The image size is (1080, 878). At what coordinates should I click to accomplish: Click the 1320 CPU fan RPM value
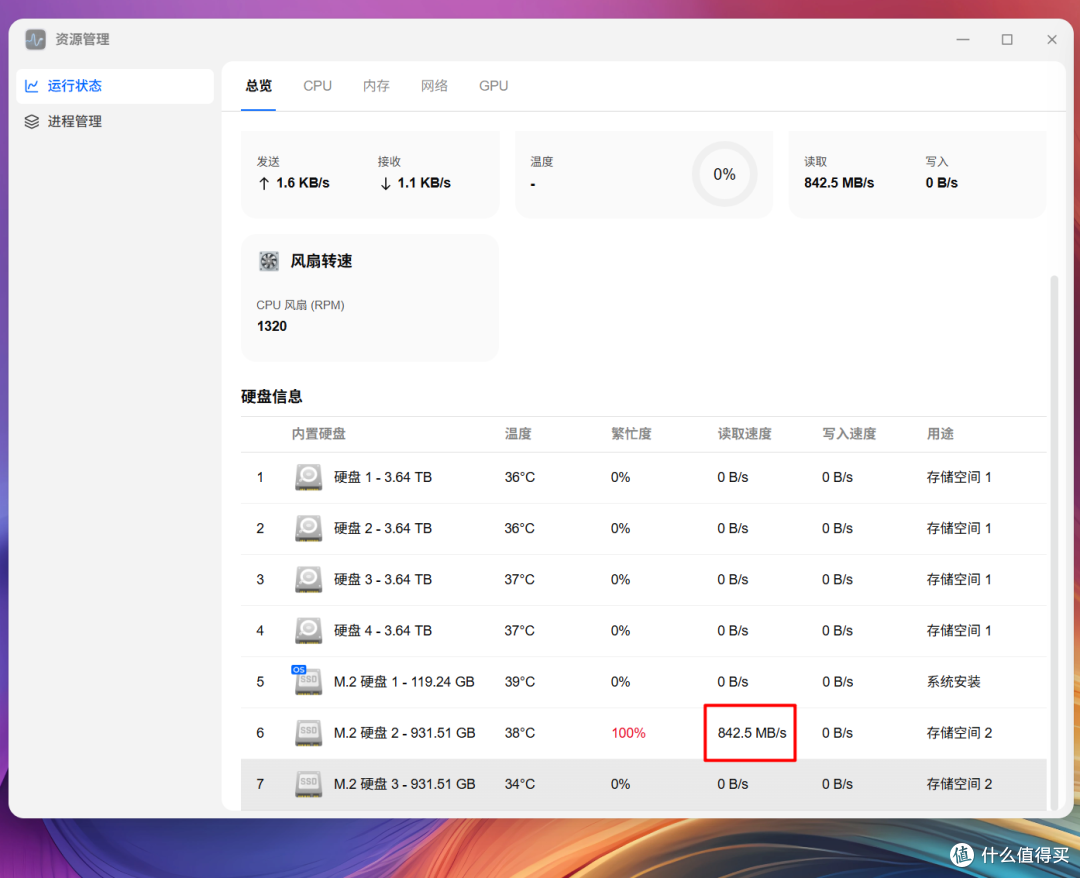[271, 326]
